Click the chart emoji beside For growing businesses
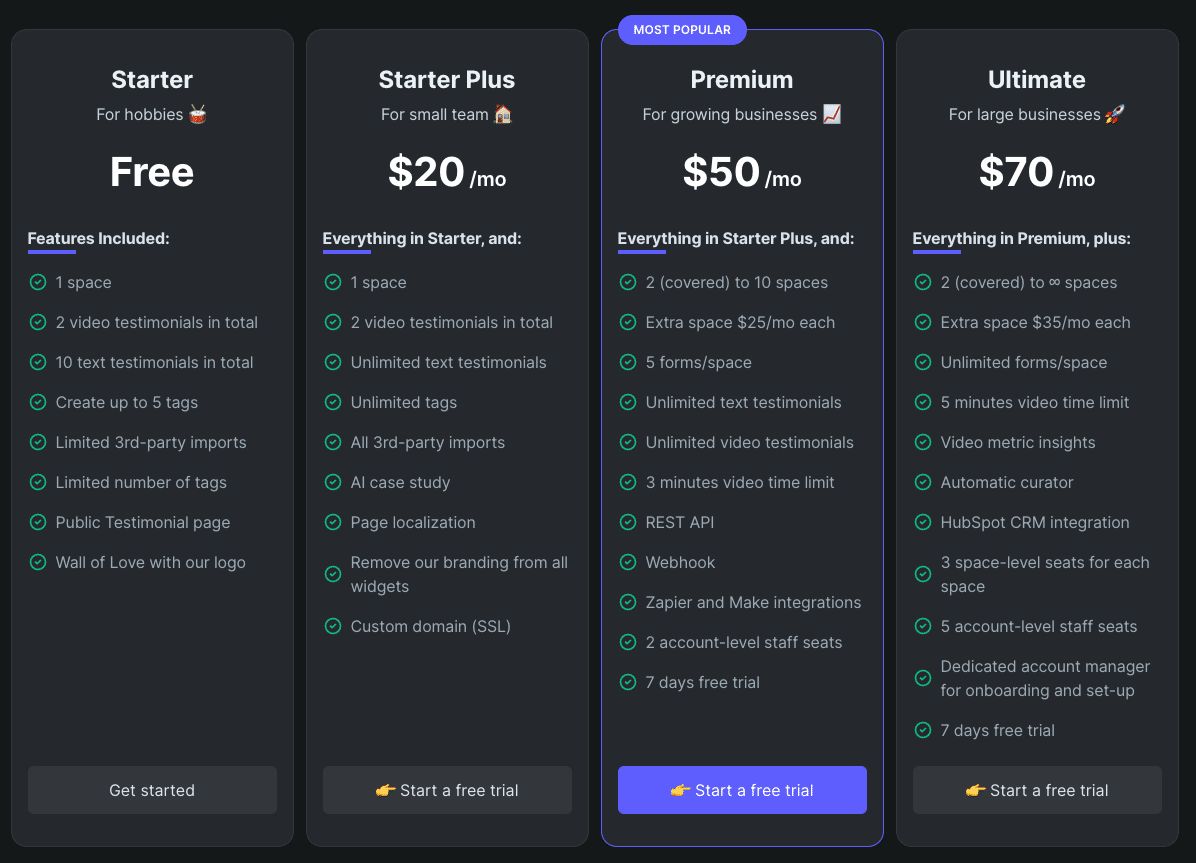 [x=832, y=114]
